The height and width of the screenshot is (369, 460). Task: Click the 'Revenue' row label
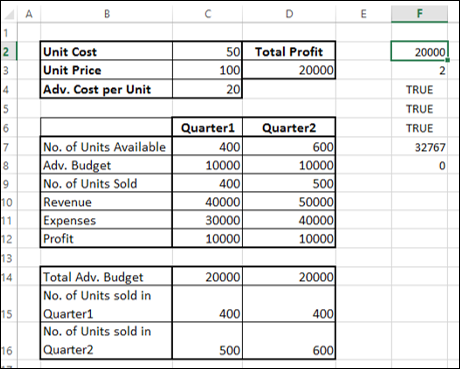pyautogui.click(x=106, y=202)
